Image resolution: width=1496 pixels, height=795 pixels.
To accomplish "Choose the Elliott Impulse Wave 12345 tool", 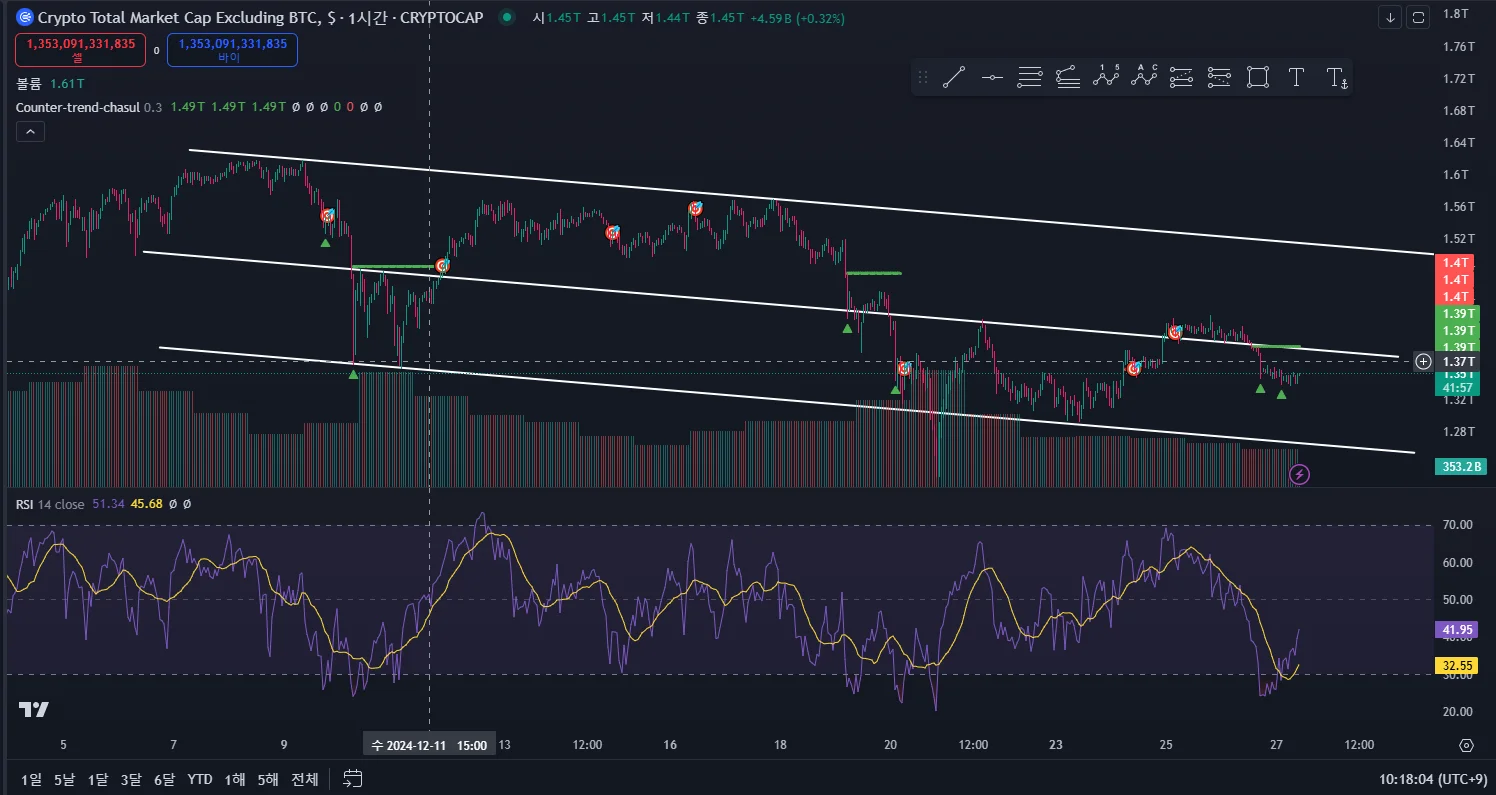I will pos(1106,77).
